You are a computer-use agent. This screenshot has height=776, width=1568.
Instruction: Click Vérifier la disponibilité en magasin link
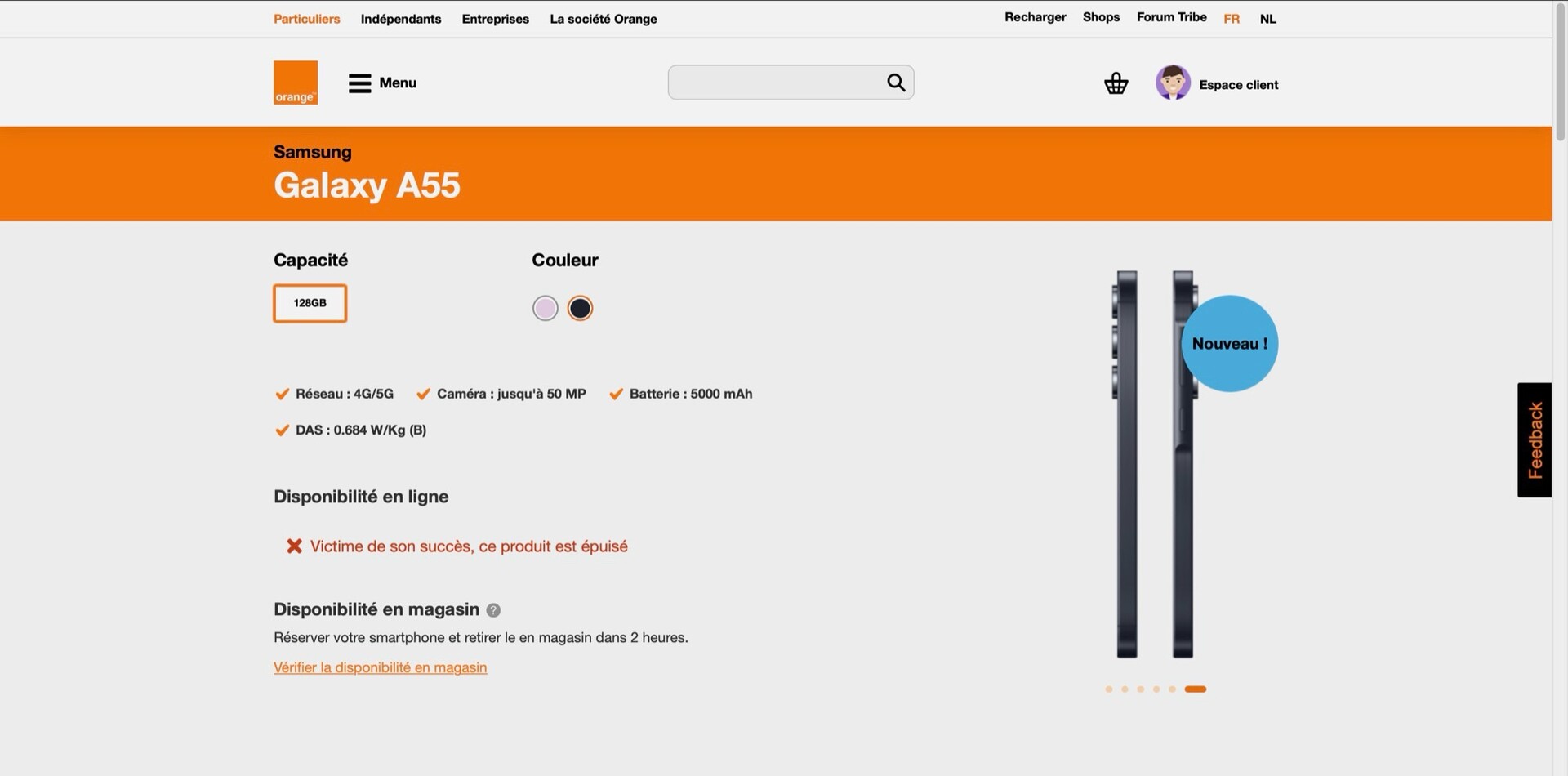pyautogui.click(x=381, y=667)
